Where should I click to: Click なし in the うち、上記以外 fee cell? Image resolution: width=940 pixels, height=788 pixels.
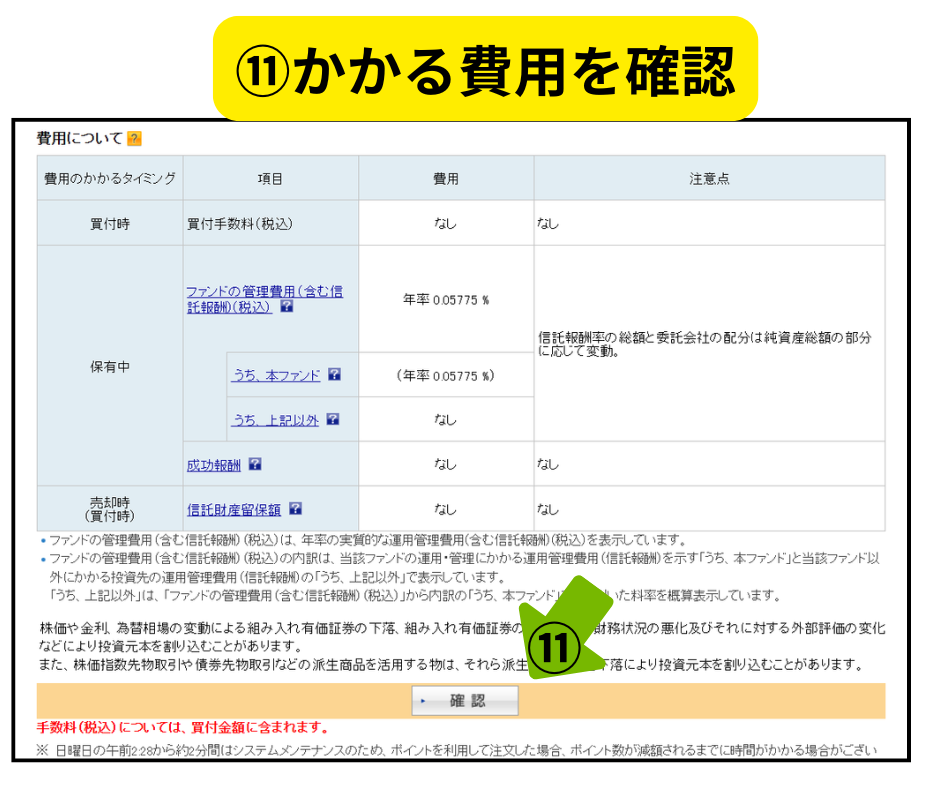pyautogui.click(x=446, y=420)
